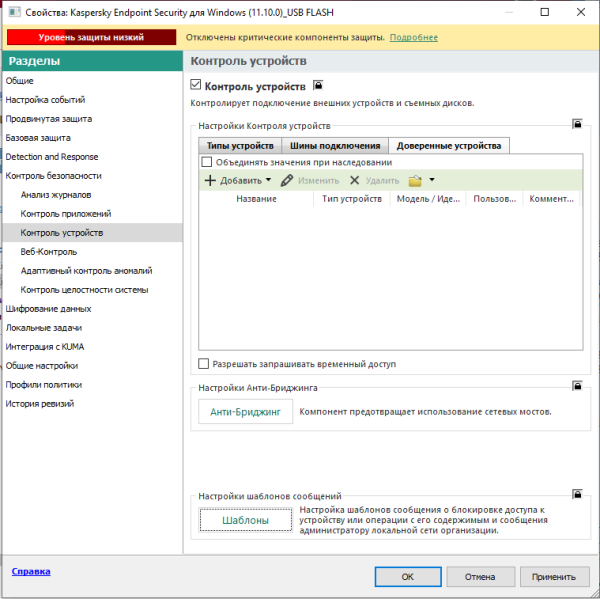Uncheck the Контроль устройств checkbox

tap(196, 85)
